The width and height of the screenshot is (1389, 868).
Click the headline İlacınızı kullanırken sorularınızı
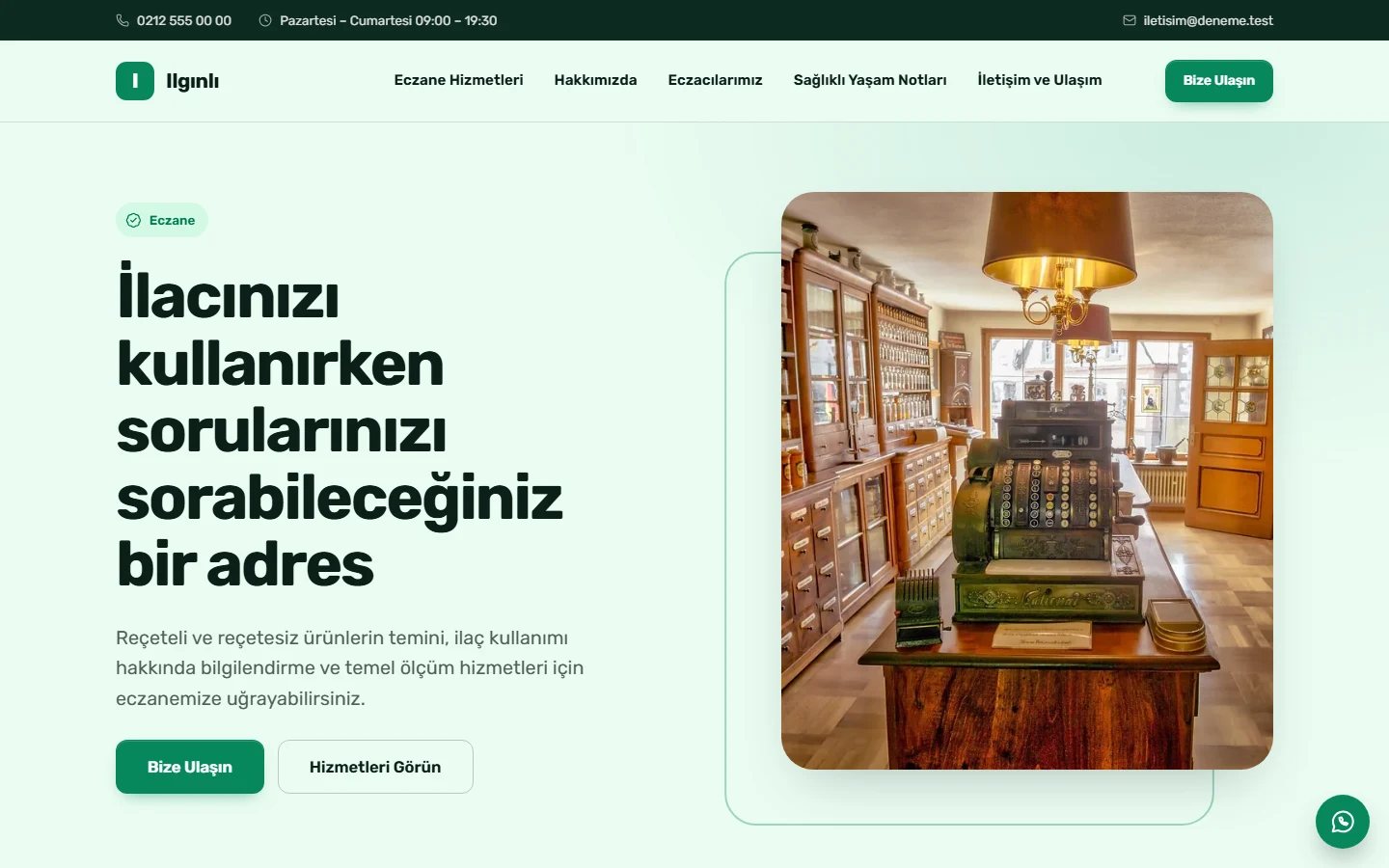coord(340,429)
